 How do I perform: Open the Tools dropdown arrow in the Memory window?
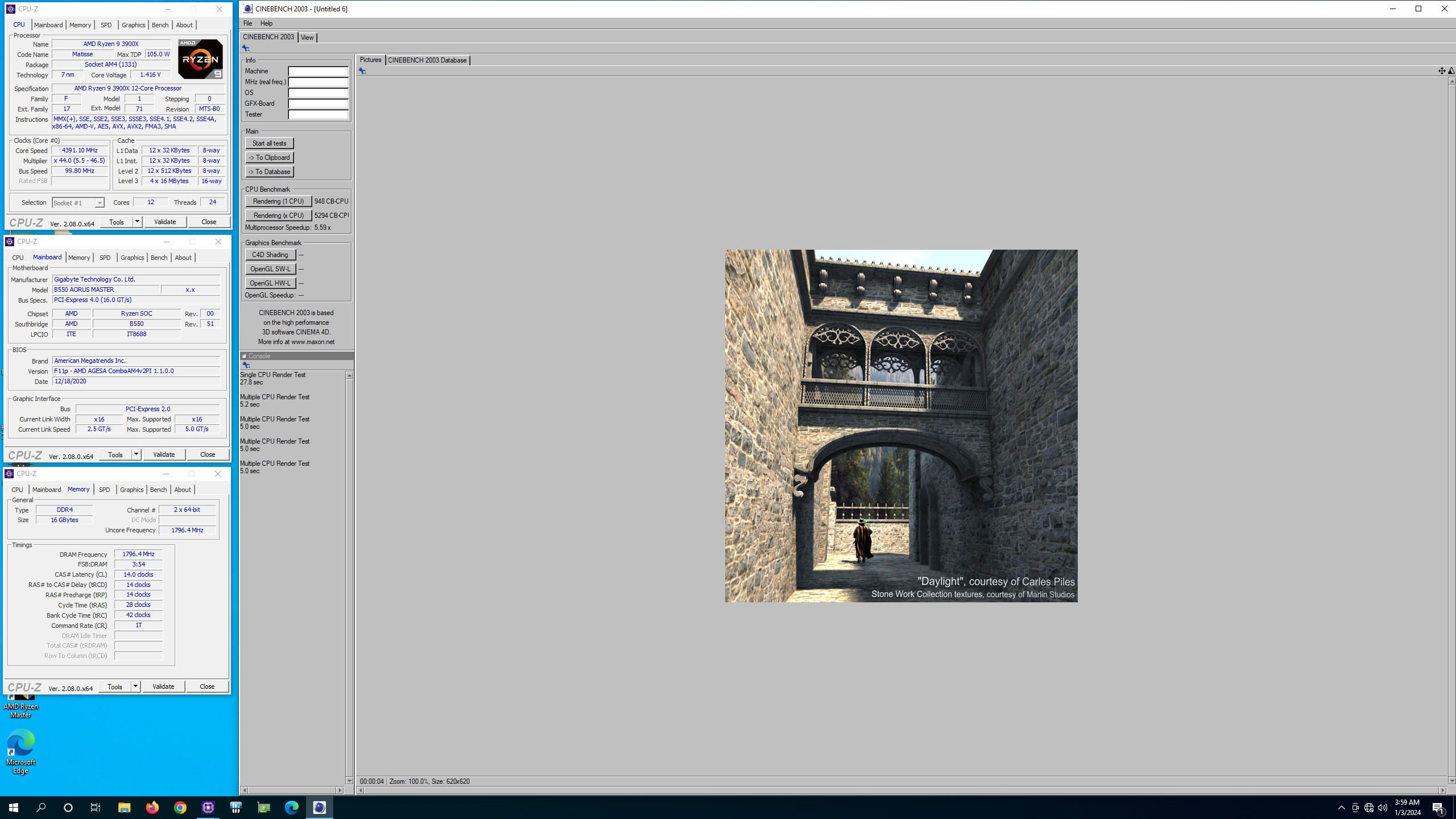(x=135, y=686)
